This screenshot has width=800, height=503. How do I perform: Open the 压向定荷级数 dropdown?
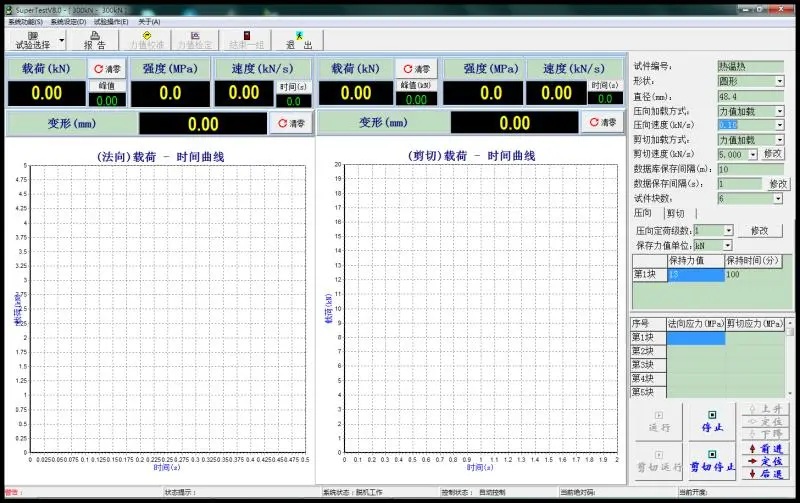tap(729, 231)
